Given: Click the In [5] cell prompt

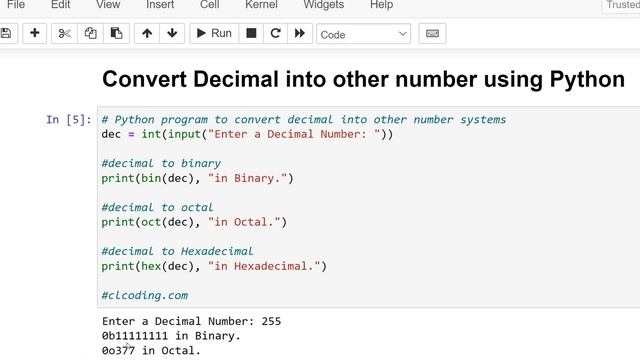Looking at the screenshot, I should pos(69,120).
